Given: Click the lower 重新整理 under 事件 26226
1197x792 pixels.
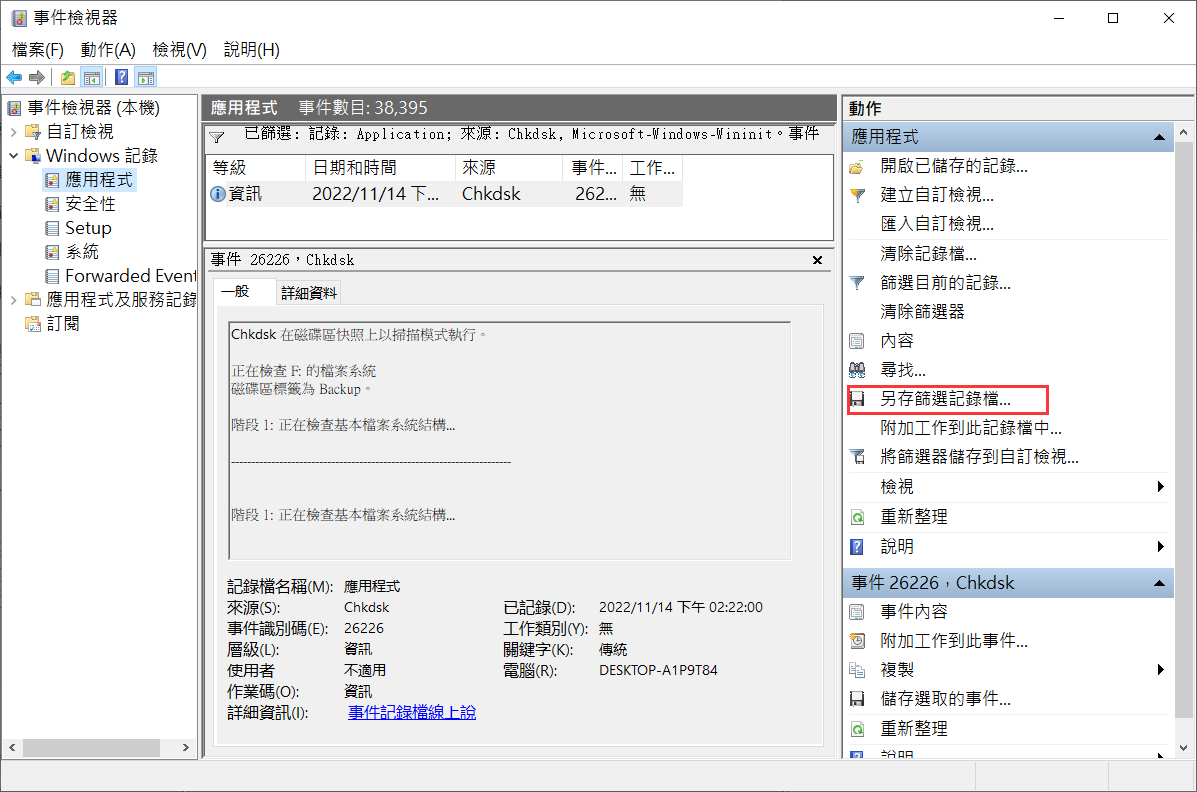Looking at the screenshot, I should point(913,729).
